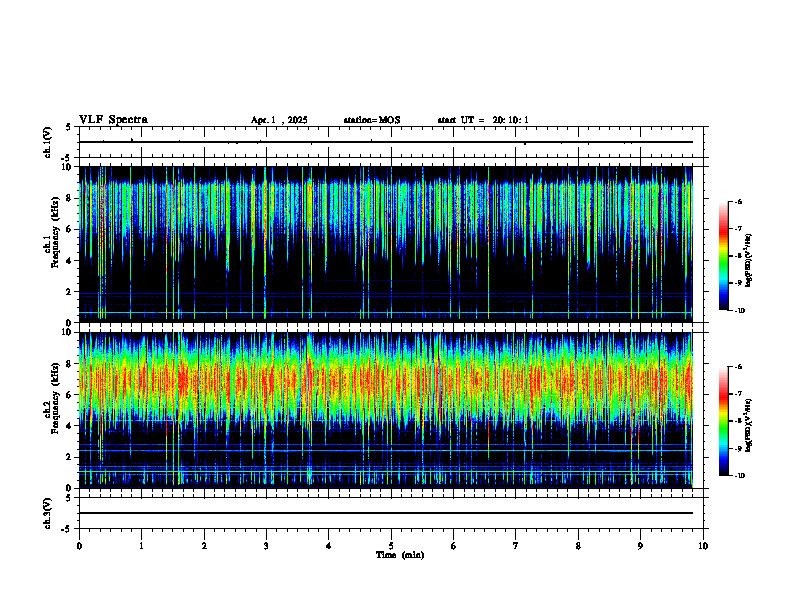Click the ch.3 voltage waveform trace
Viewport: 792px width, 612px height.
(385, 513)
